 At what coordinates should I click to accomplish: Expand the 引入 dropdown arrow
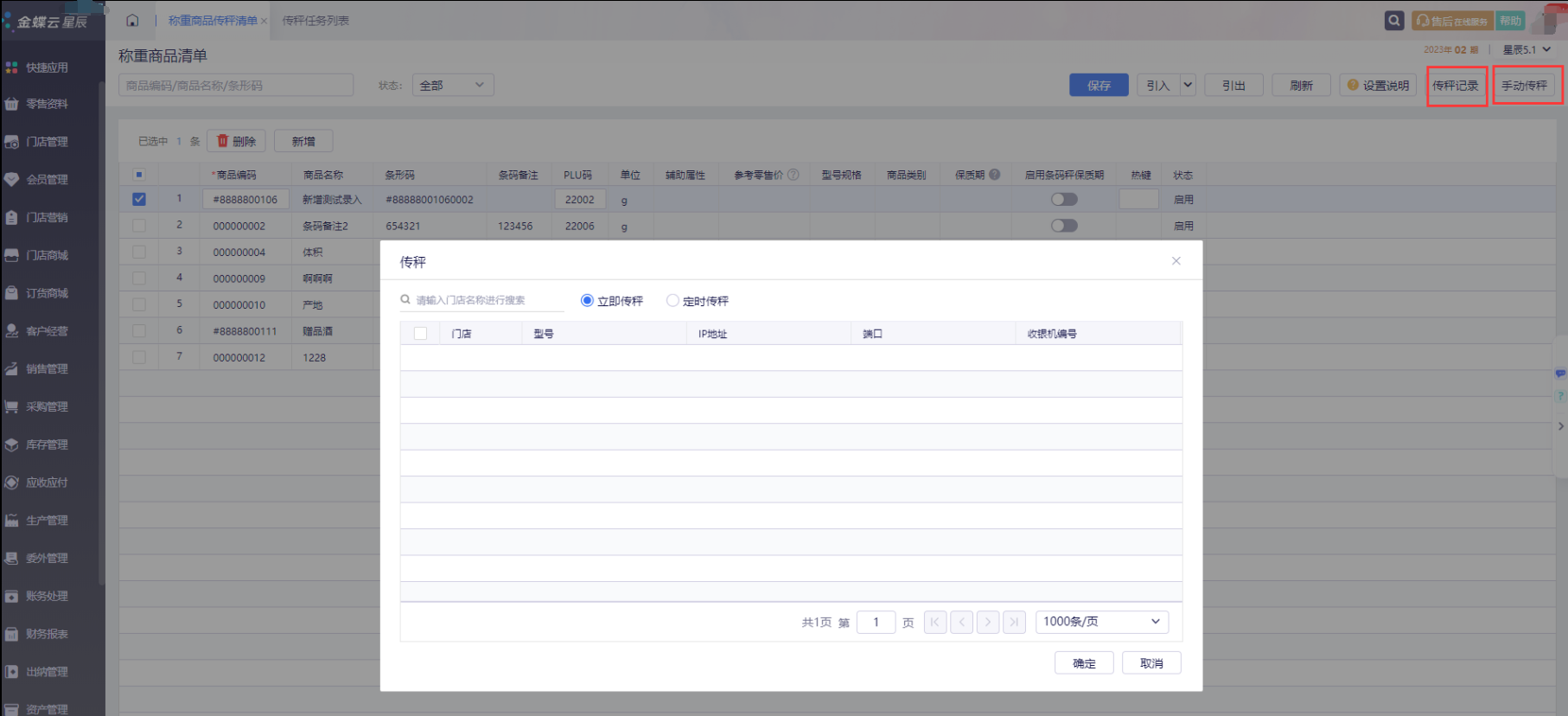[x=1188, y=85]
